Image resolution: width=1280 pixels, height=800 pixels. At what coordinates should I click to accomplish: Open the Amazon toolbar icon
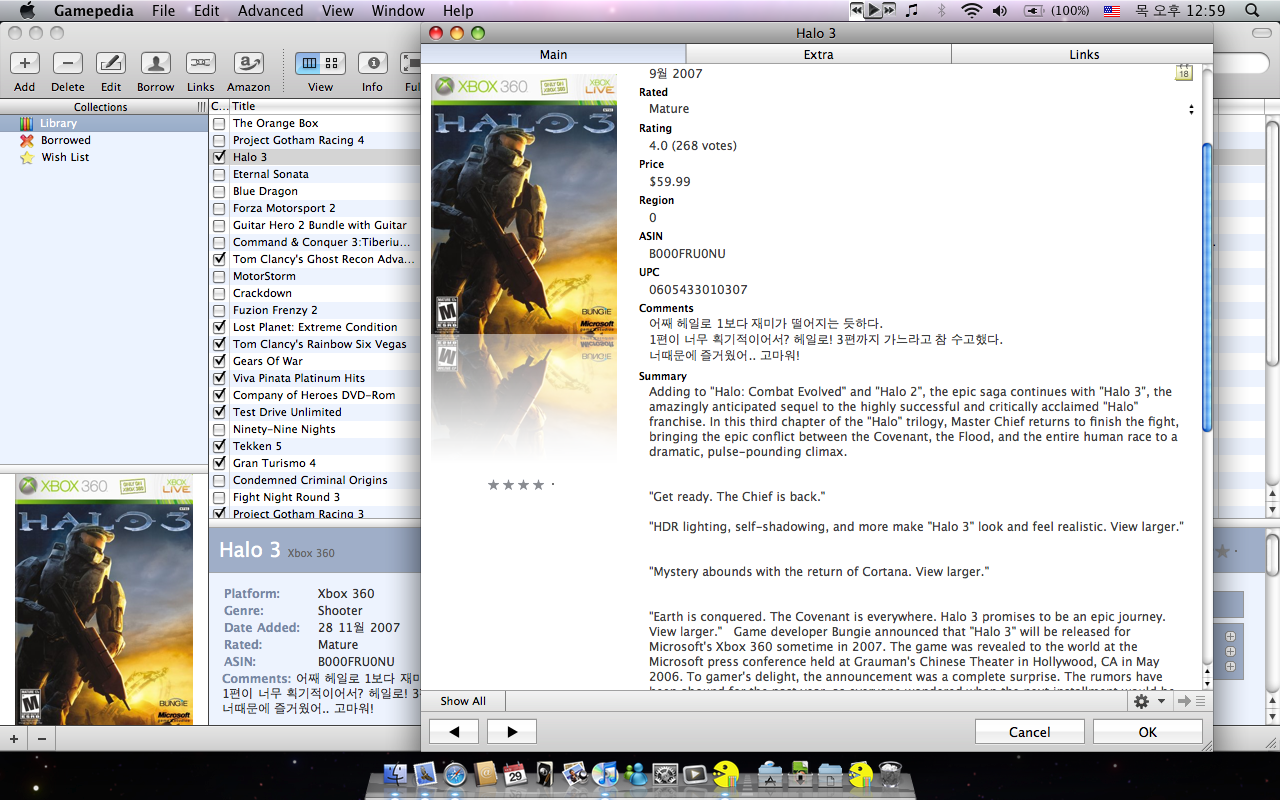click(248, 63)
